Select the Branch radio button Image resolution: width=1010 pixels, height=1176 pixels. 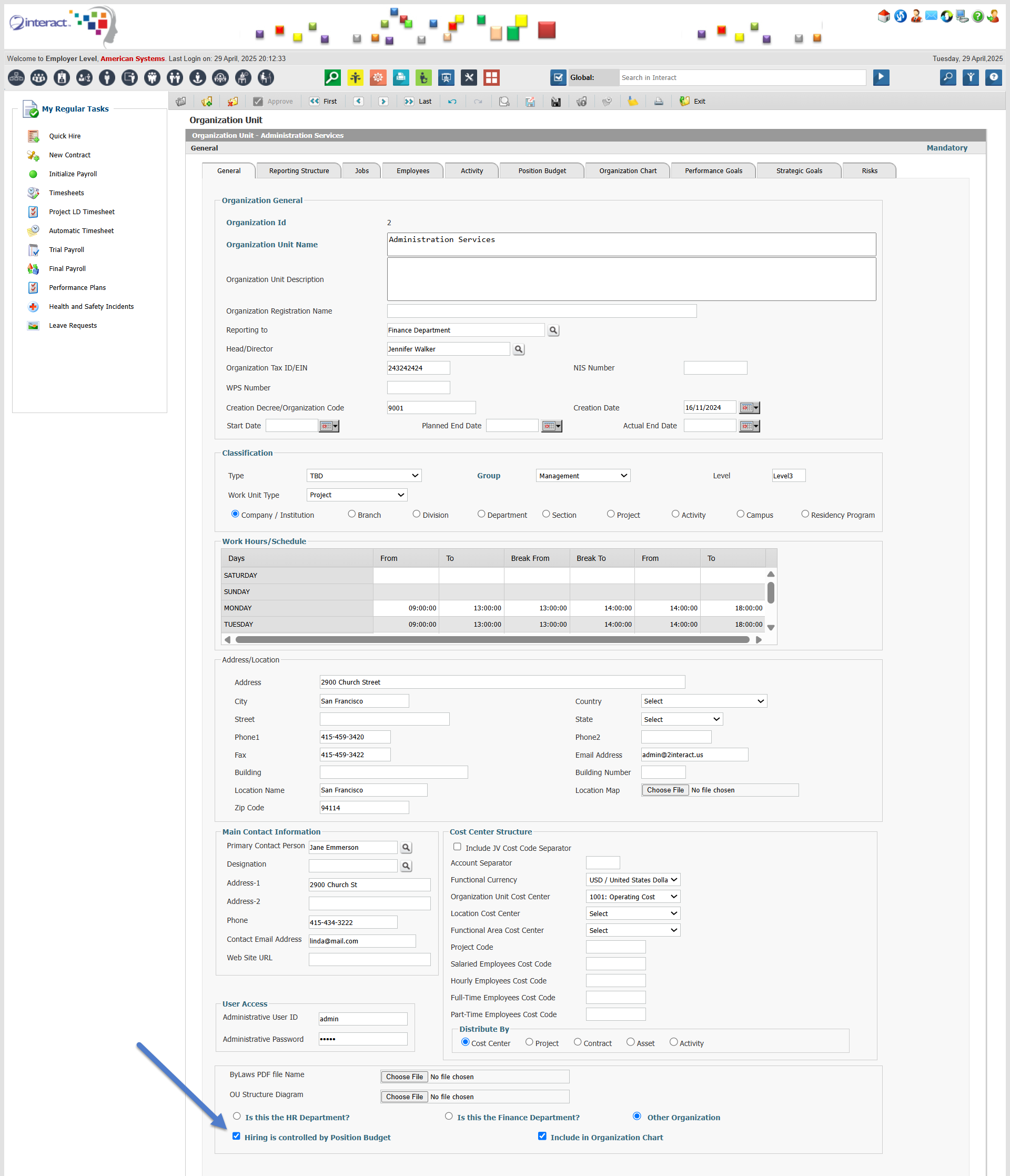coord(352,514)
